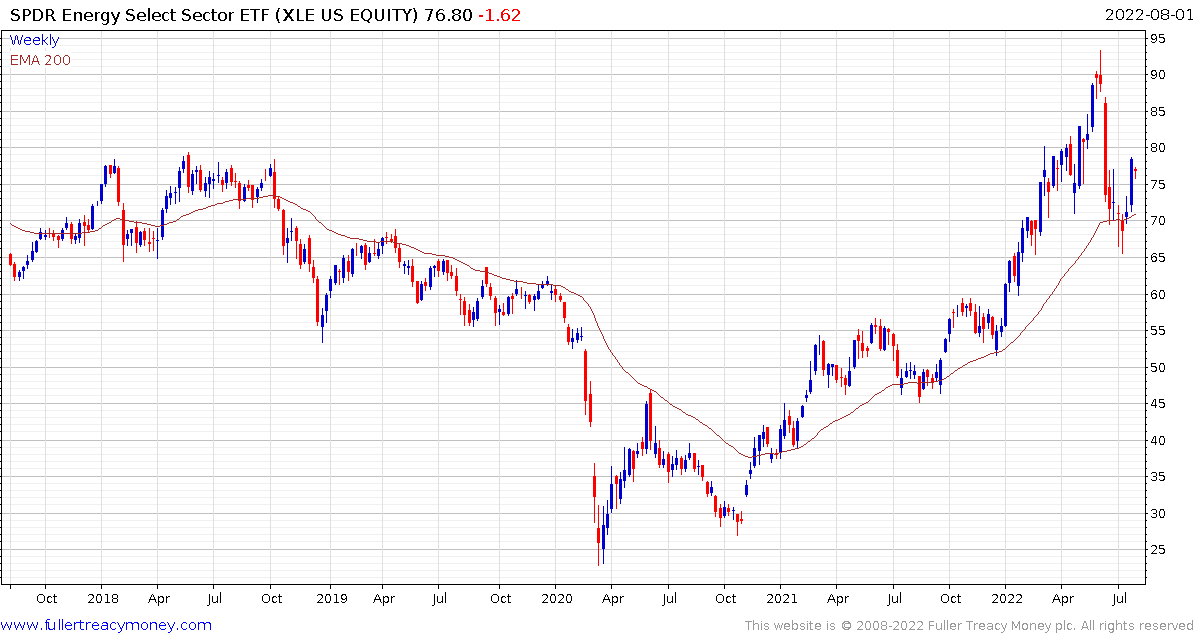Click the '2019' year label on time axis
This screenshot has height=640, width=1195.
[x=330, y=598]
